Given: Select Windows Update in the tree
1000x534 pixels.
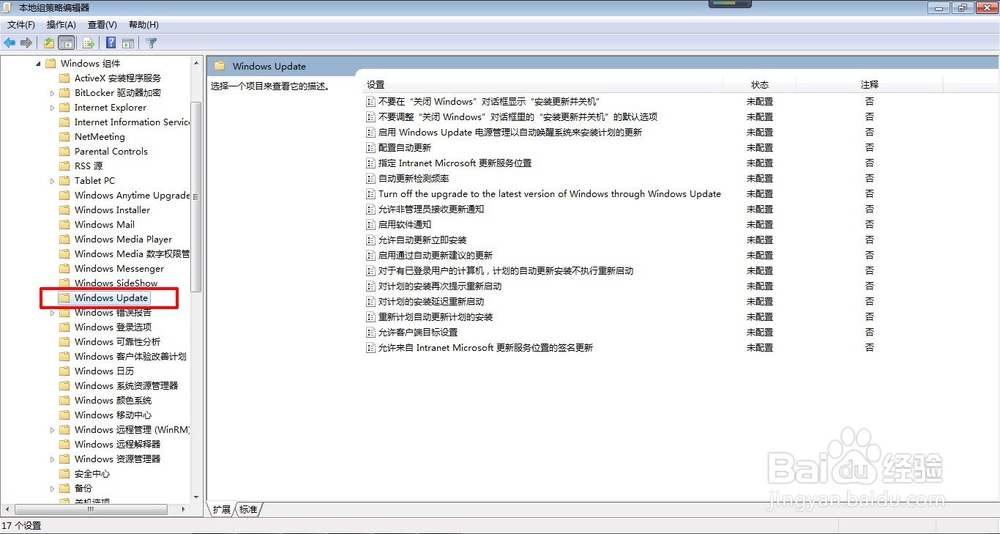Looking at the screenshot, I should (x=111, y=298).
